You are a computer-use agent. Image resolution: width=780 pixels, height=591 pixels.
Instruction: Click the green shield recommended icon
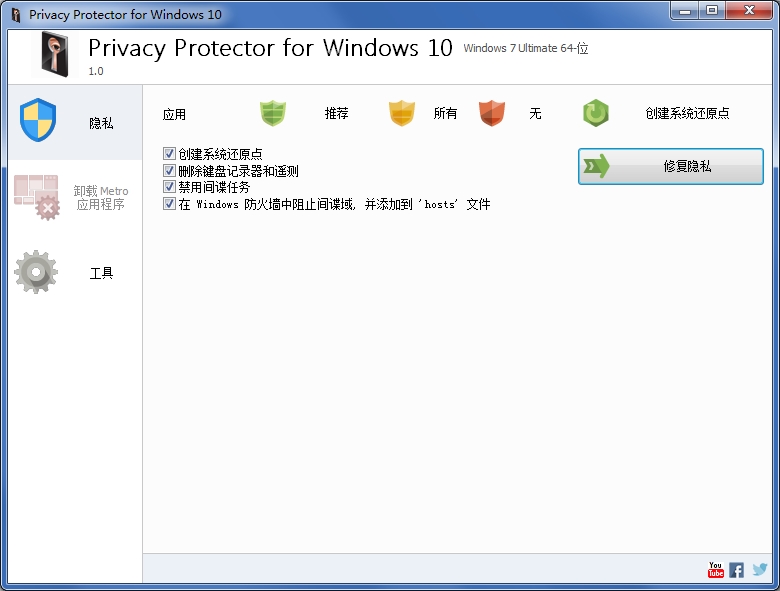pos(273,113)
